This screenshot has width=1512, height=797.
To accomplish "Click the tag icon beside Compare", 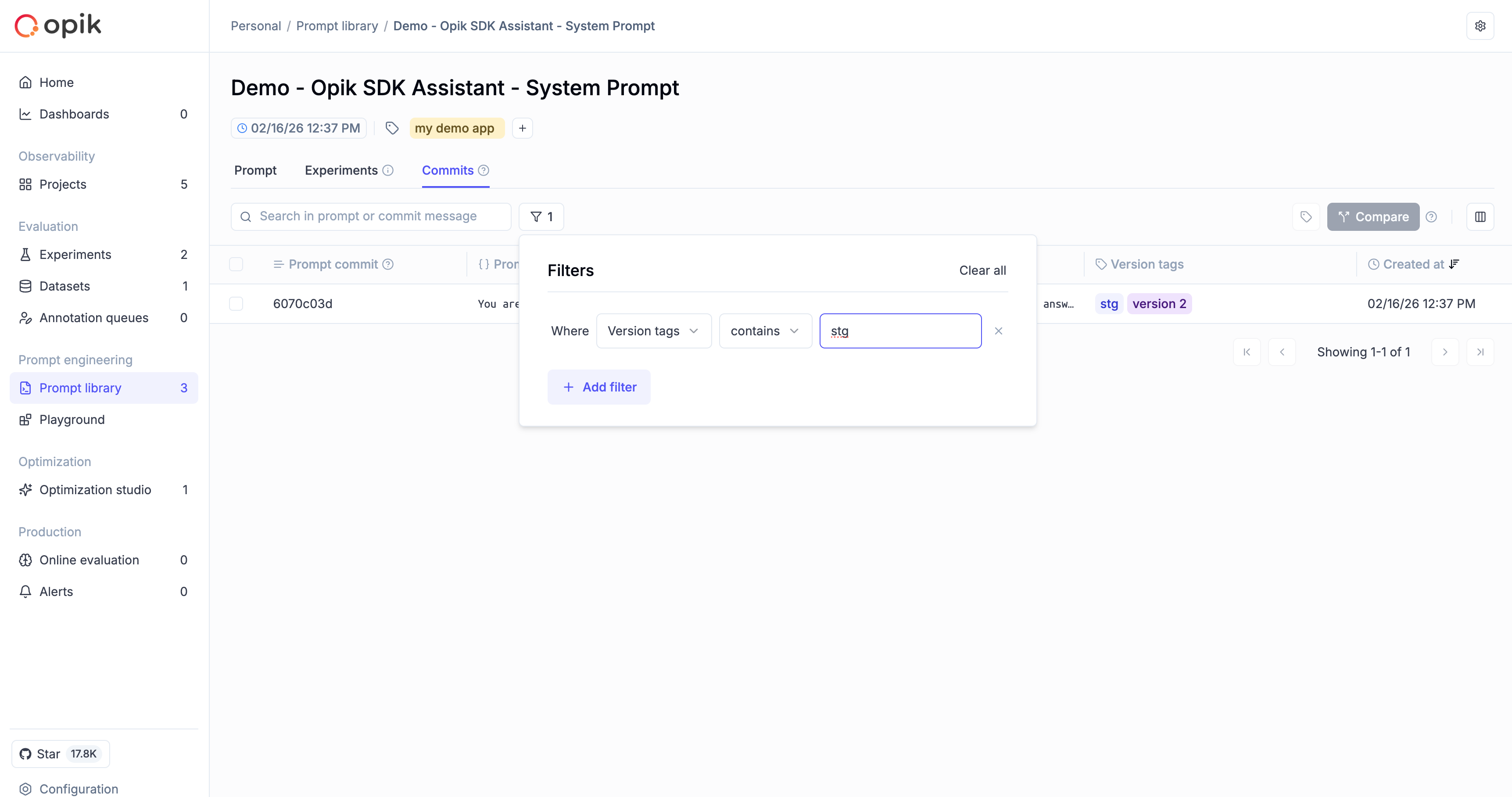I will (x=1305, y=216).
